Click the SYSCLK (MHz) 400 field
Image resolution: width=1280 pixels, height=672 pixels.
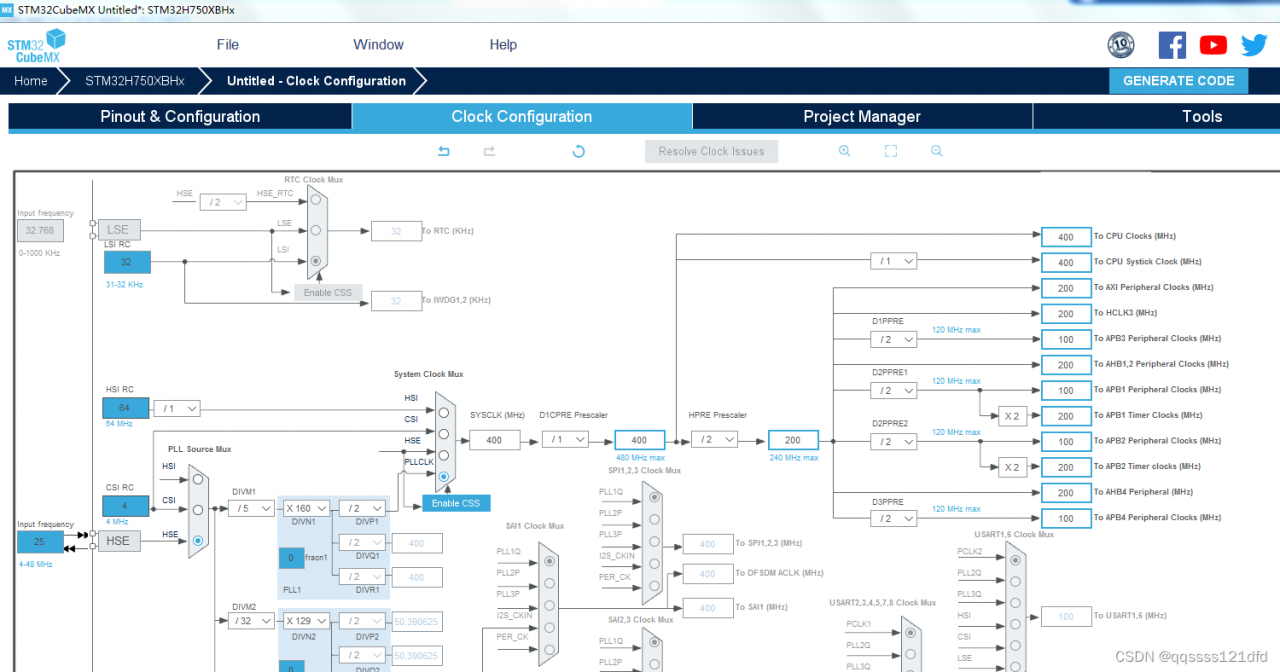click(494, 440)
